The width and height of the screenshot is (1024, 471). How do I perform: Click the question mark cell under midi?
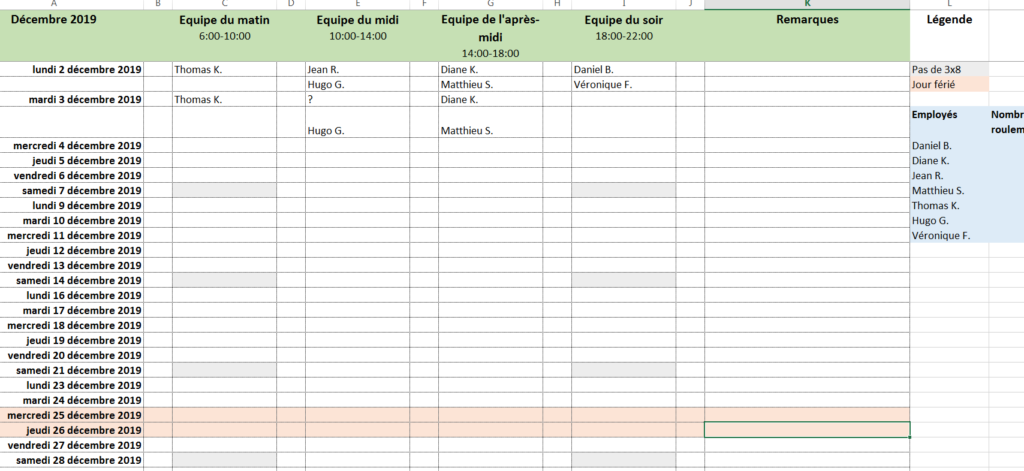point(357,99)
